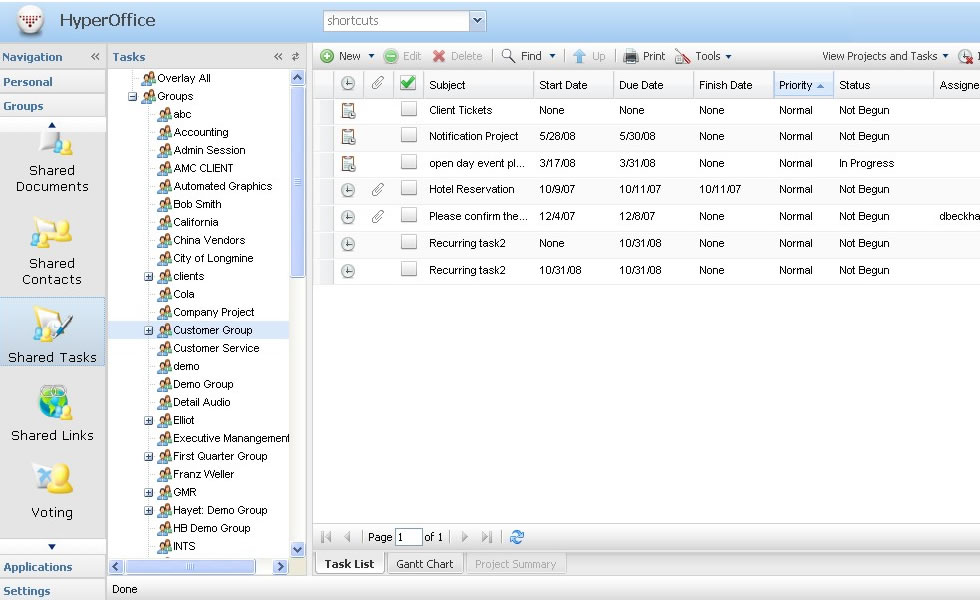
Task: Open the Groups navigation section
Action: 52,106
